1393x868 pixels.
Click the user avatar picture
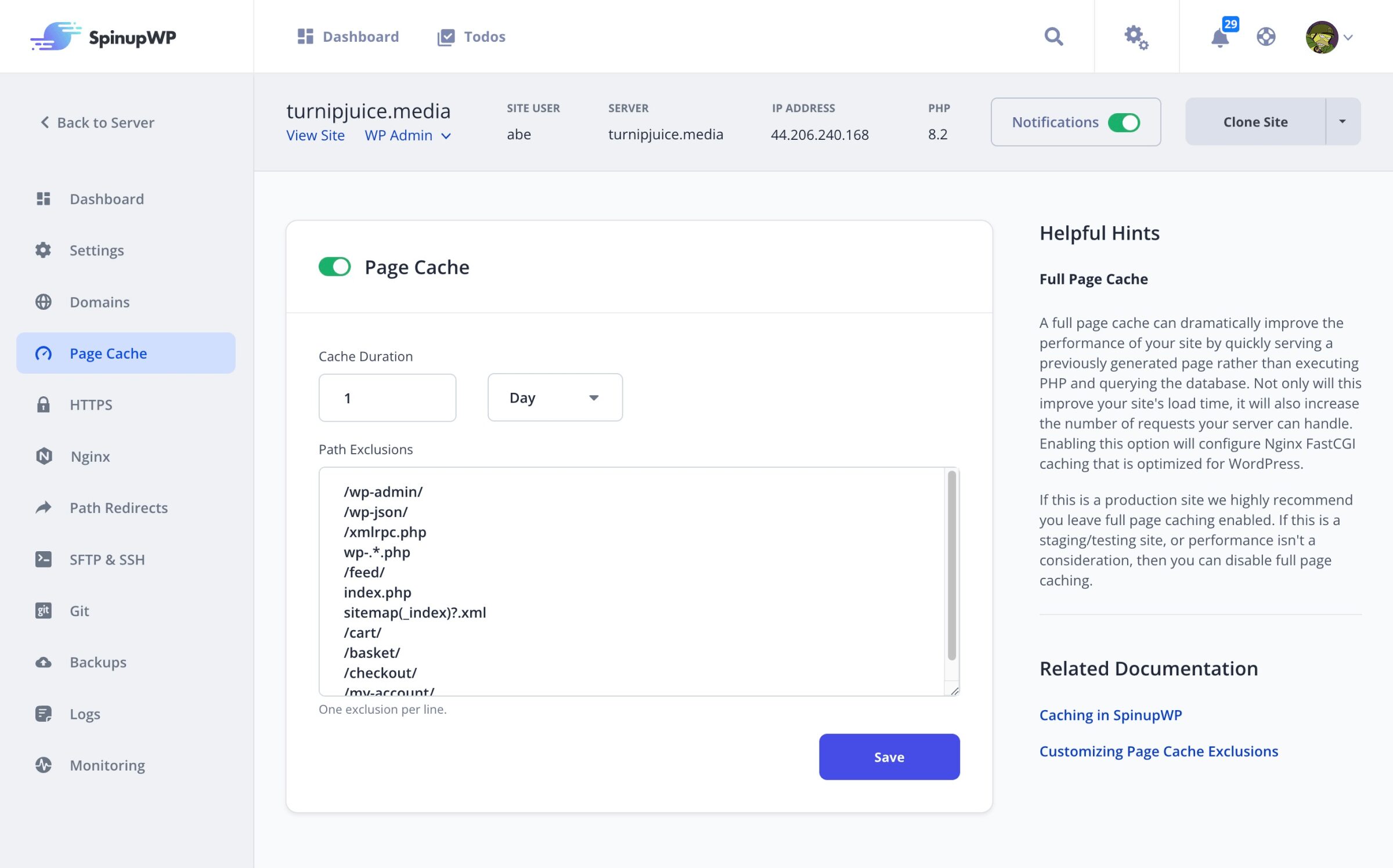click(1322, 37)
